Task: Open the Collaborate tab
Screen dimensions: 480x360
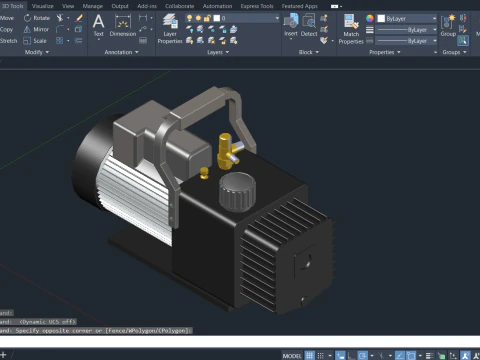Action: click(x=179, y=6)
